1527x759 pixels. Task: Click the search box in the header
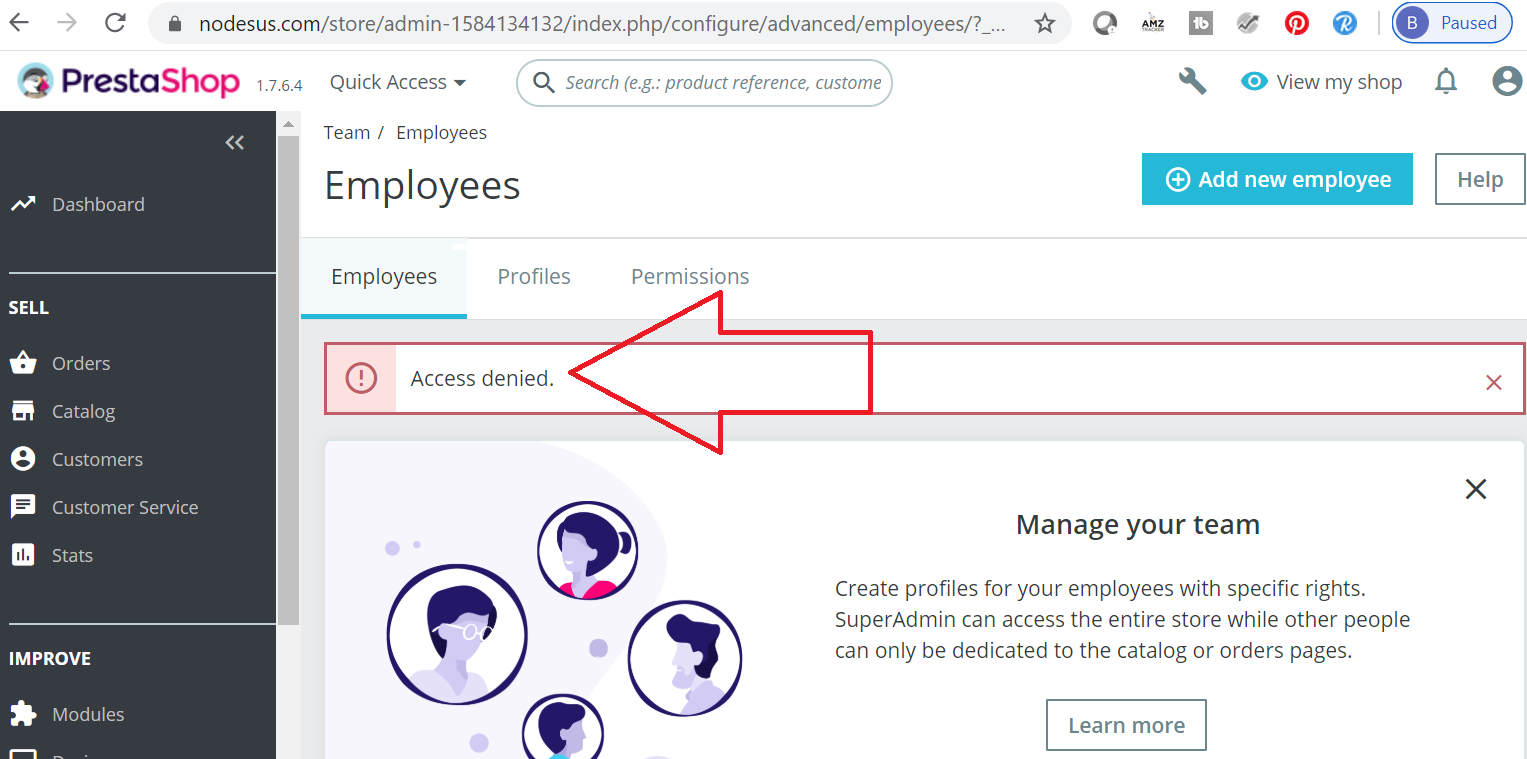[x=720, y=82]
